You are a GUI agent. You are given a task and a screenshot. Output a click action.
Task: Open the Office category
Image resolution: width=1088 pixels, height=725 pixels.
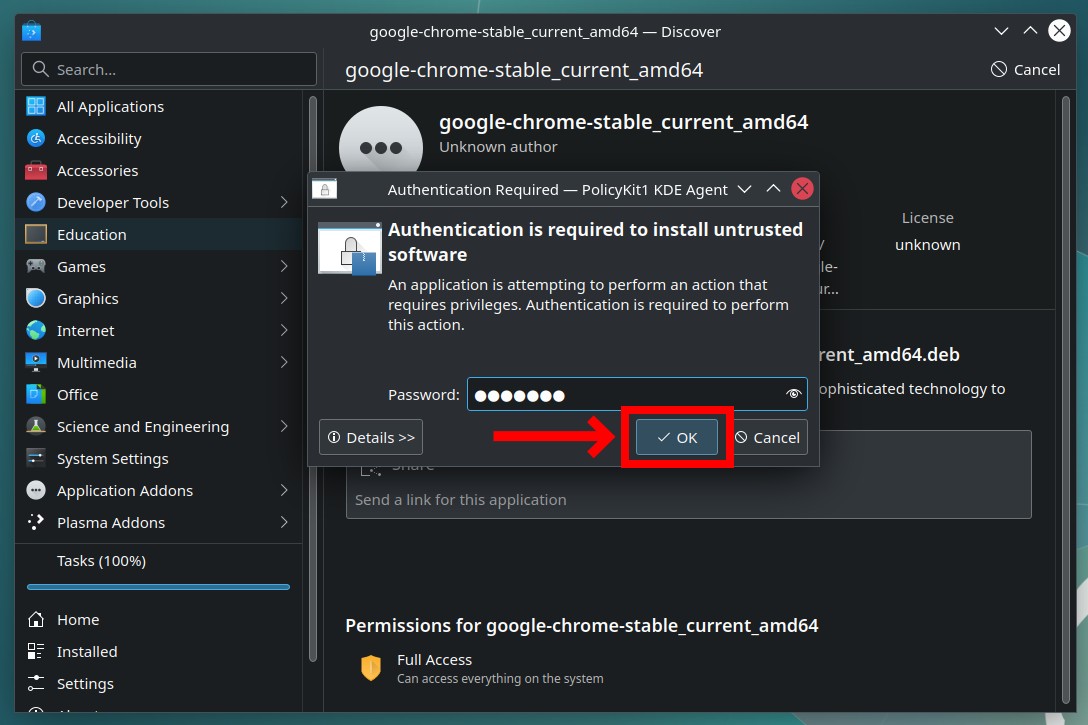(x=159, y=393)
